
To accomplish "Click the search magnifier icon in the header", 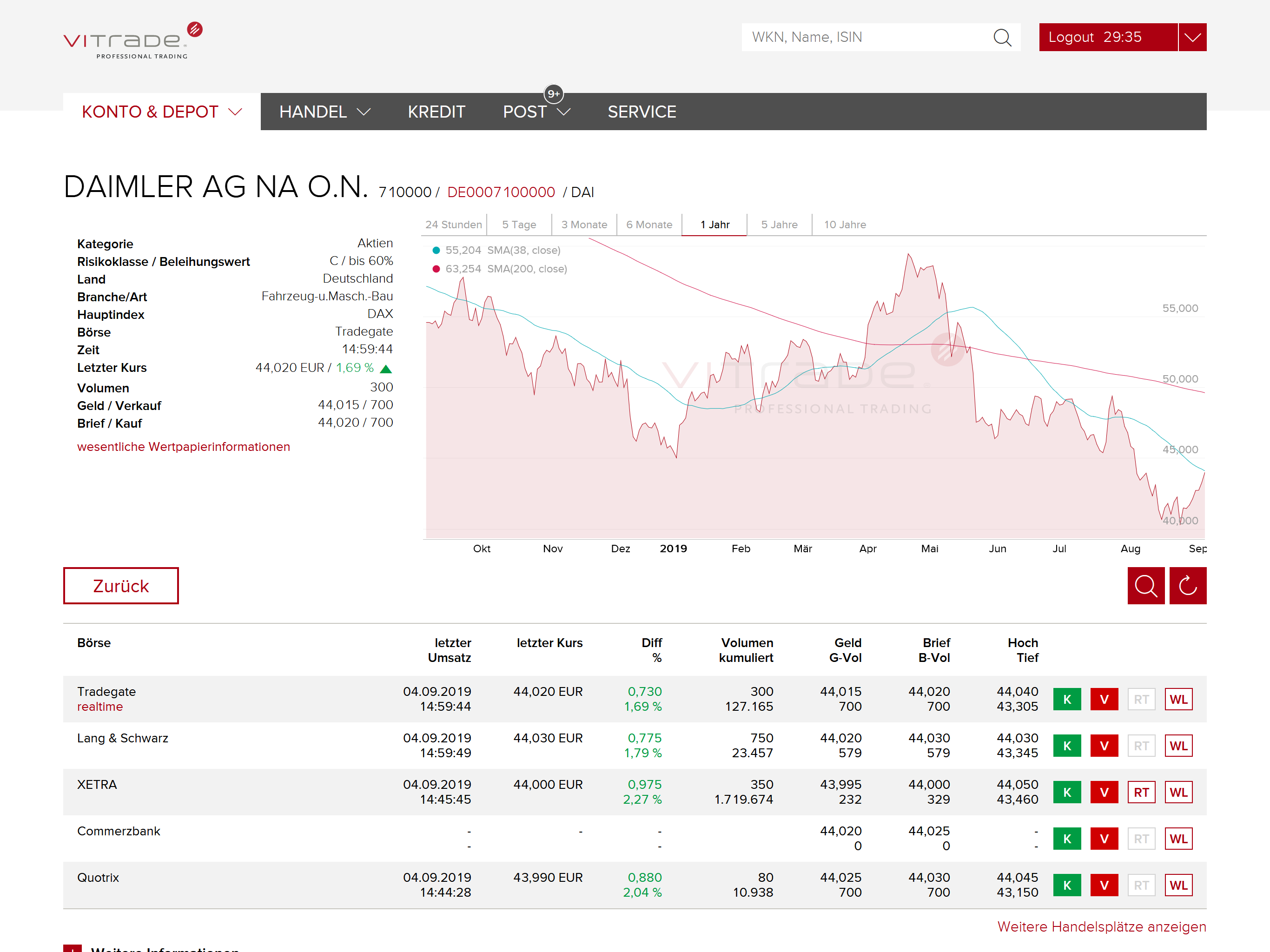I will pos(1002,37).
